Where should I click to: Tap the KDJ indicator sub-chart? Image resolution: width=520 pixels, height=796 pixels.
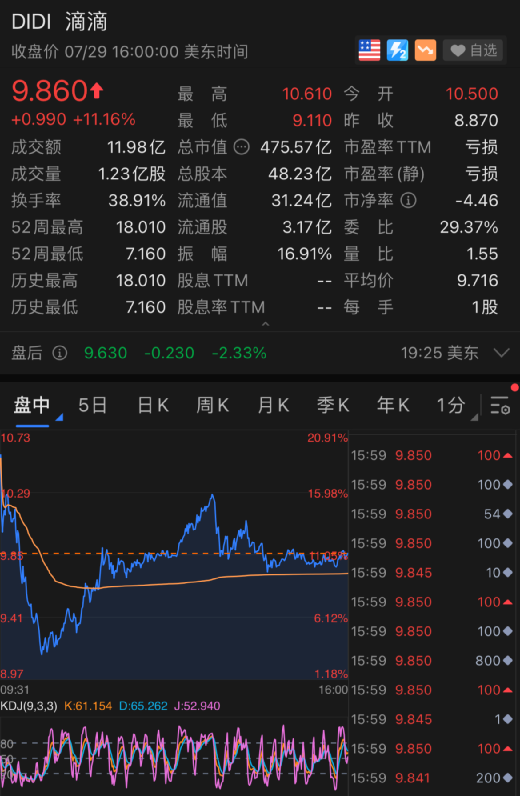(x=174, y=755)
